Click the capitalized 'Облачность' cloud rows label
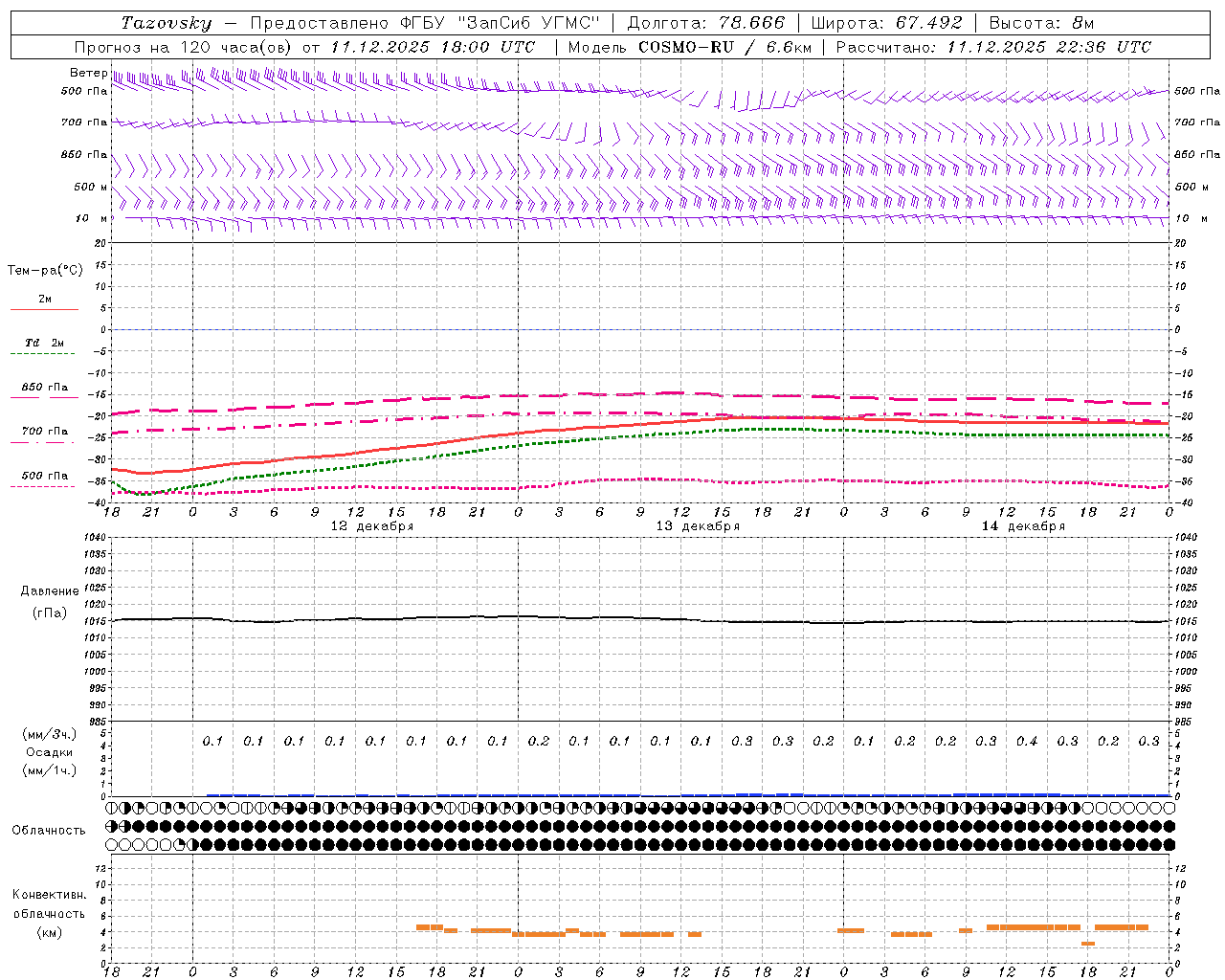Image resolution: width=1225 pixels, height=980 pixels. 49,831
